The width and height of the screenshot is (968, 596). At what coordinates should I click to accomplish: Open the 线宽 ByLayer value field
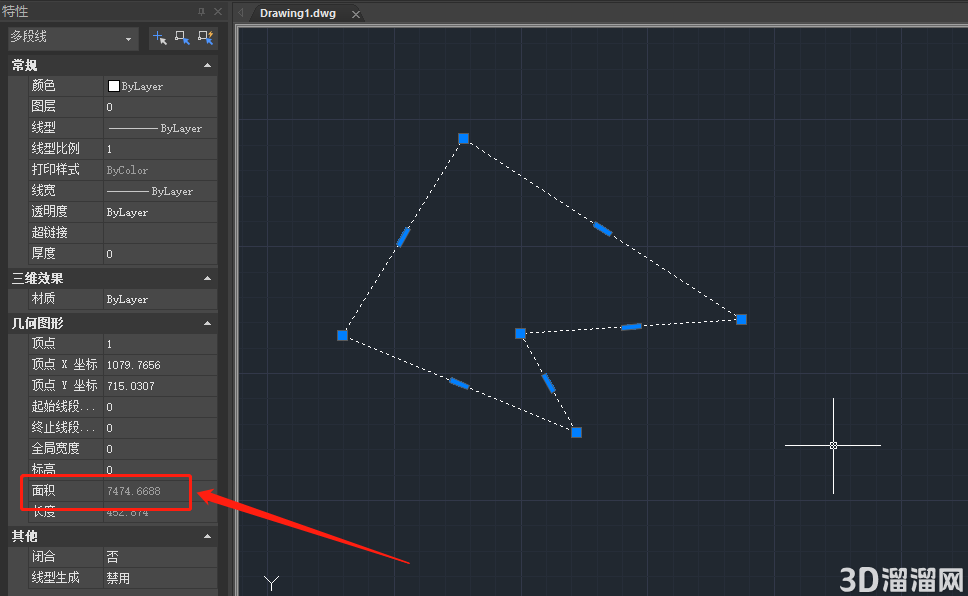(160, 191)
